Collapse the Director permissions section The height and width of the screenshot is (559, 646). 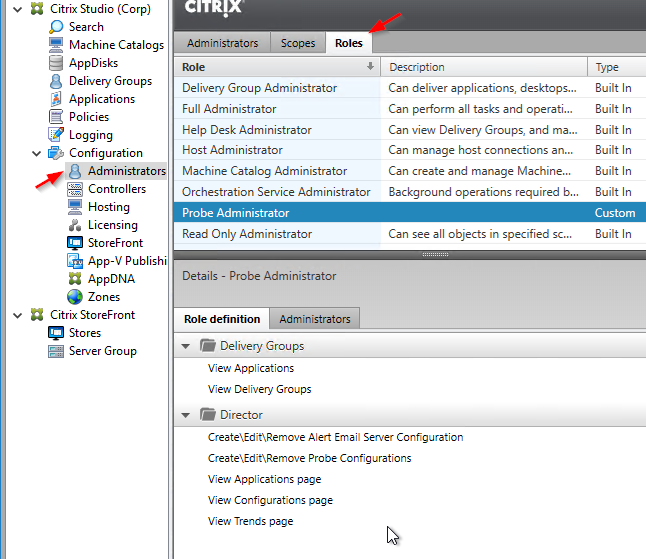[x=186, y=415]
